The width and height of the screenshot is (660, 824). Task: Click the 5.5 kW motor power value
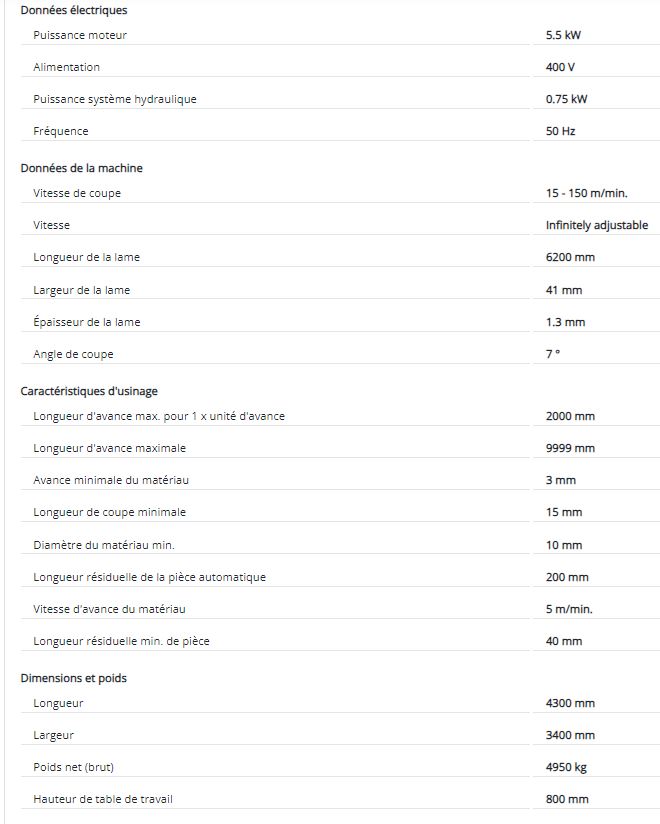pos(563,35)
